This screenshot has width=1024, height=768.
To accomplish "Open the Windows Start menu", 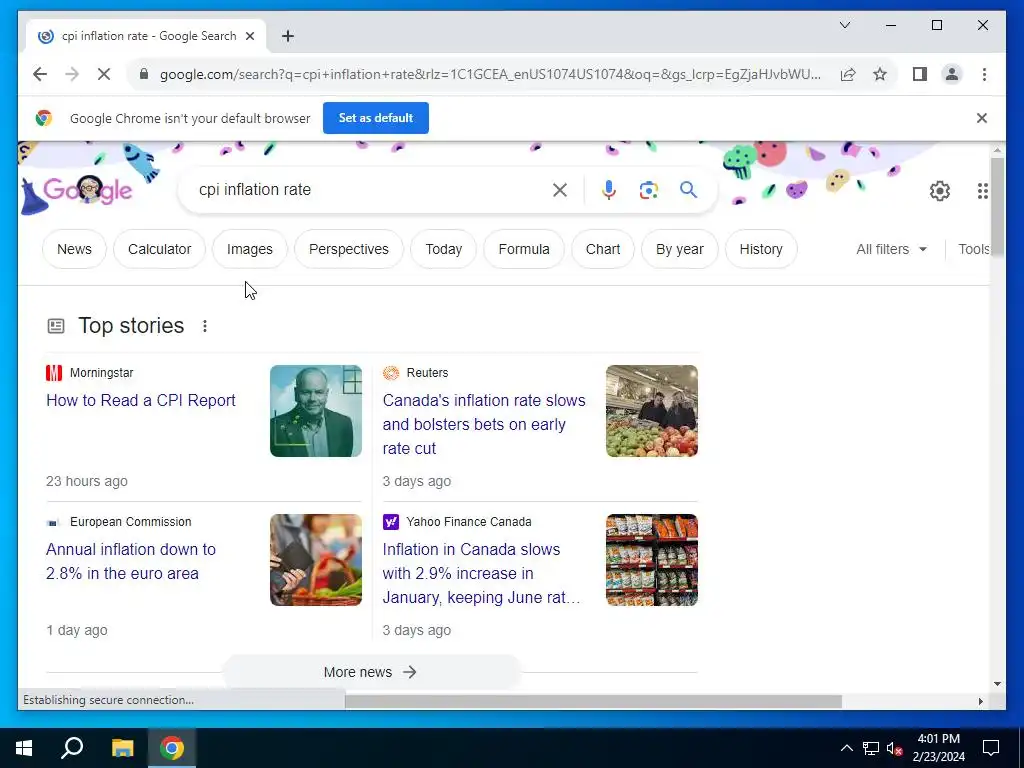I will tap(24, 748).
